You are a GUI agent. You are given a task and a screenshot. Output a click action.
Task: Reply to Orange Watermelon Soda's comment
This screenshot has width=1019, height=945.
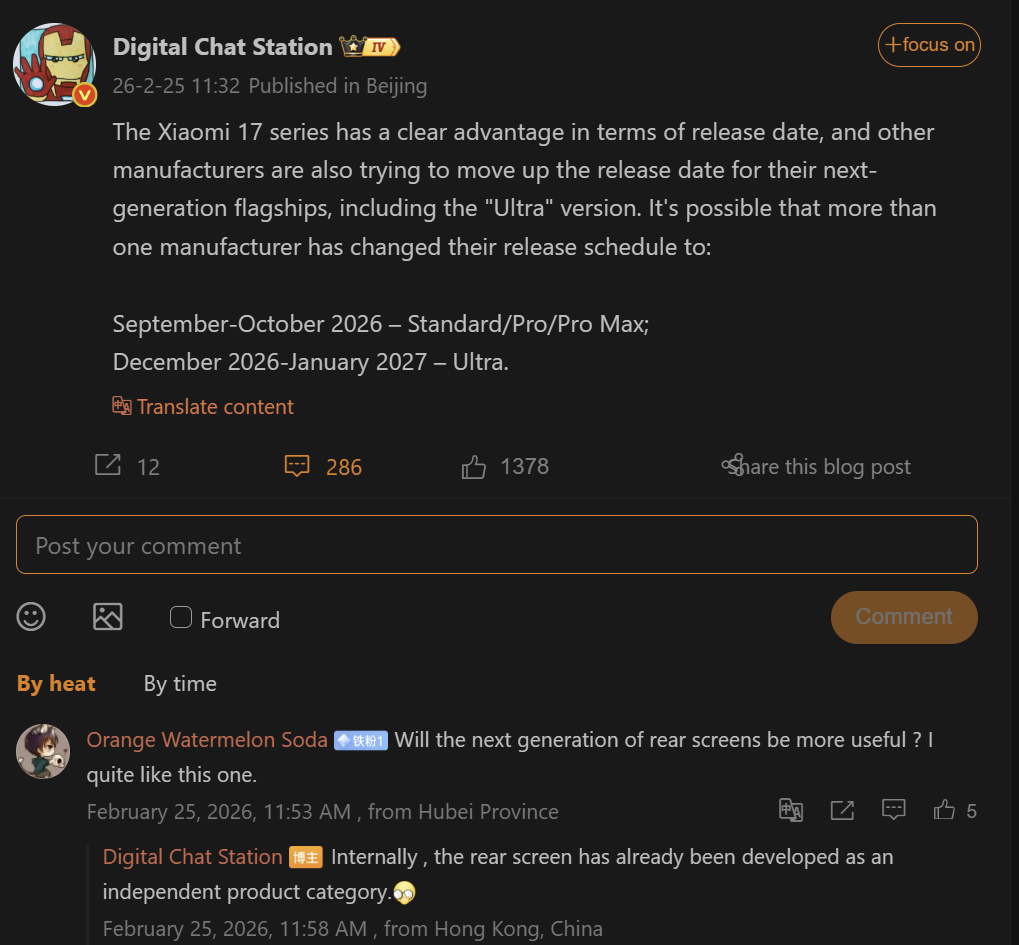893,810
